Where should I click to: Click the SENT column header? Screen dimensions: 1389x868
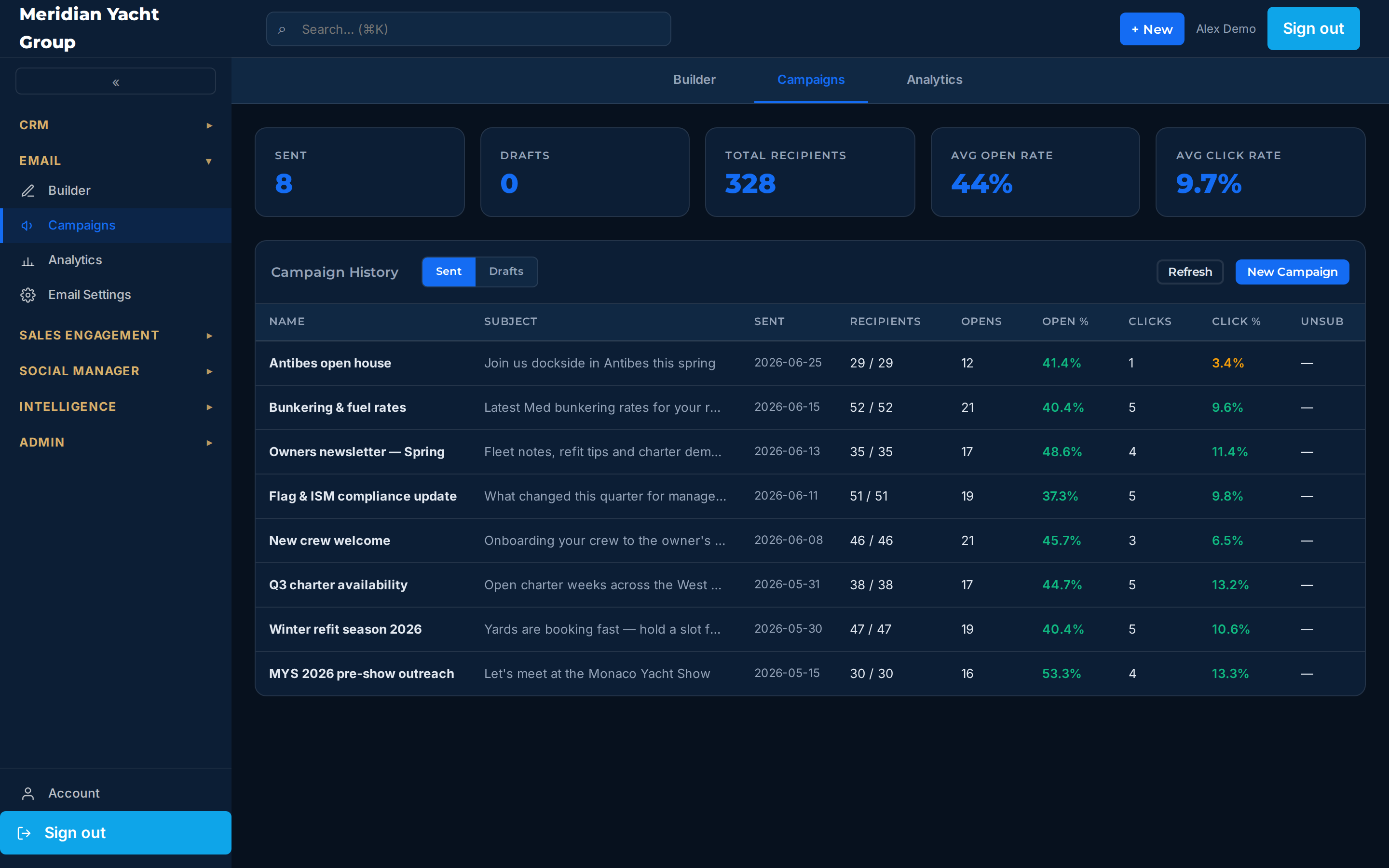click(769, 322)
